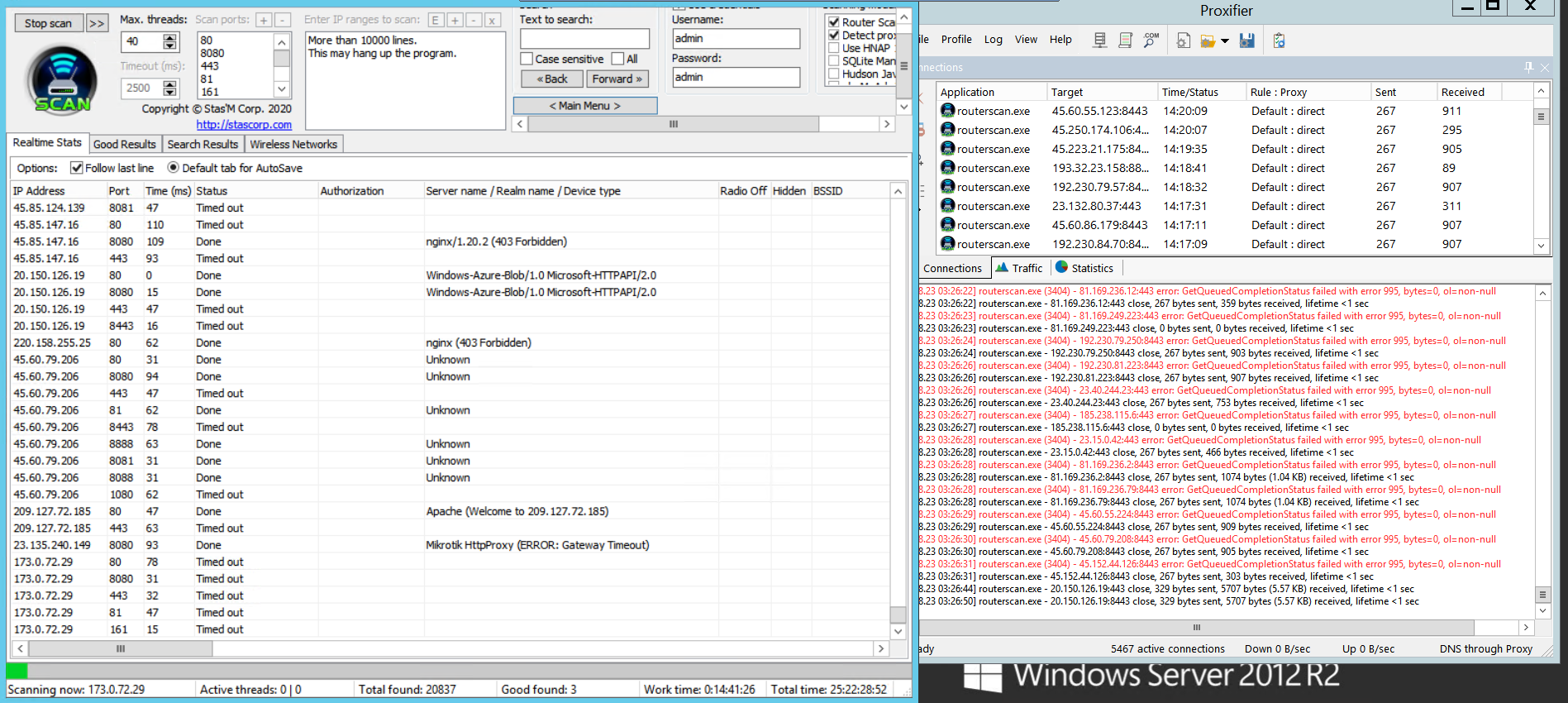Click the Forward » search button
The image size is (1568, 703).
[617, 79]
